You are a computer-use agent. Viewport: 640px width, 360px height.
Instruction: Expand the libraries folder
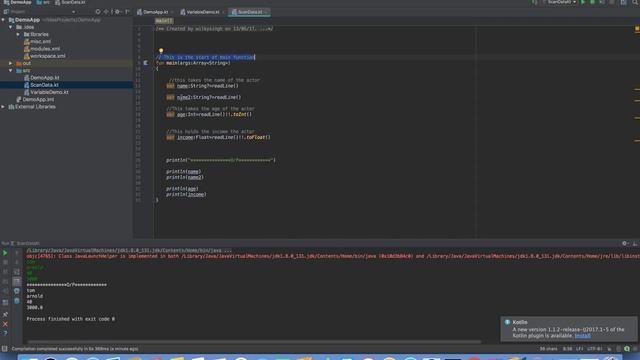pyautogui.click(x=18, y=34)
